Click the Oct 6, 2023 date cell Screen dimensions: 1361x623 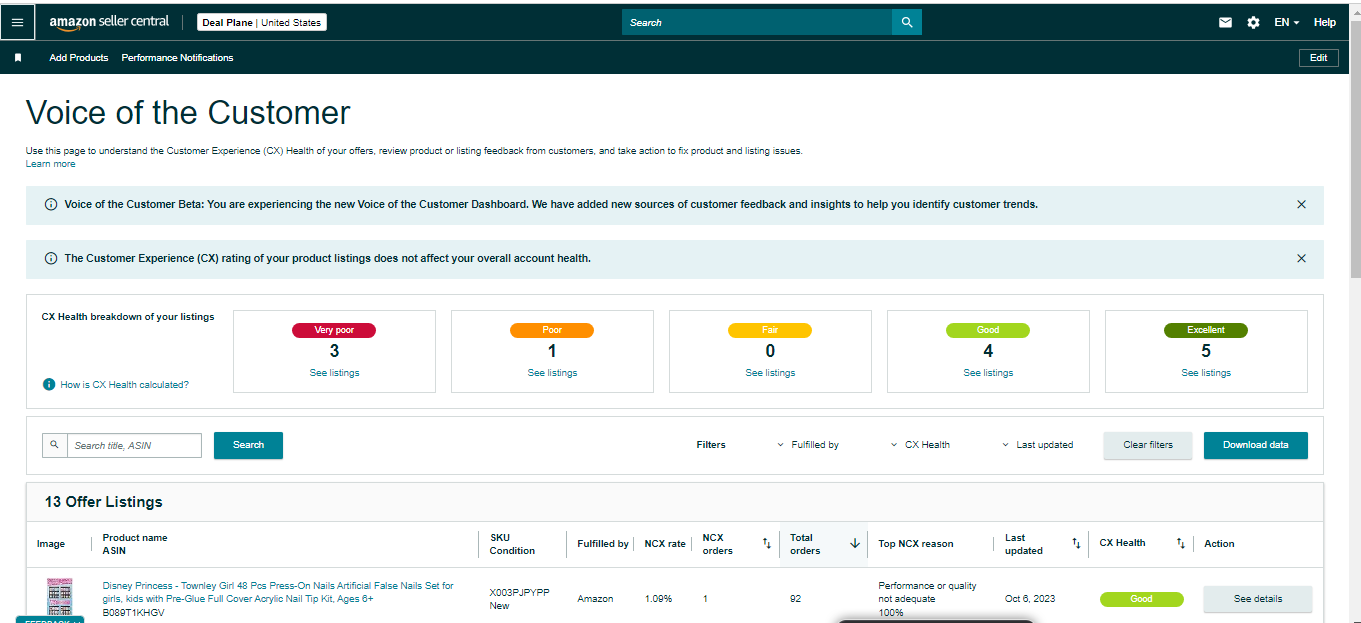pyautogui.click(x=1029, y=599)
